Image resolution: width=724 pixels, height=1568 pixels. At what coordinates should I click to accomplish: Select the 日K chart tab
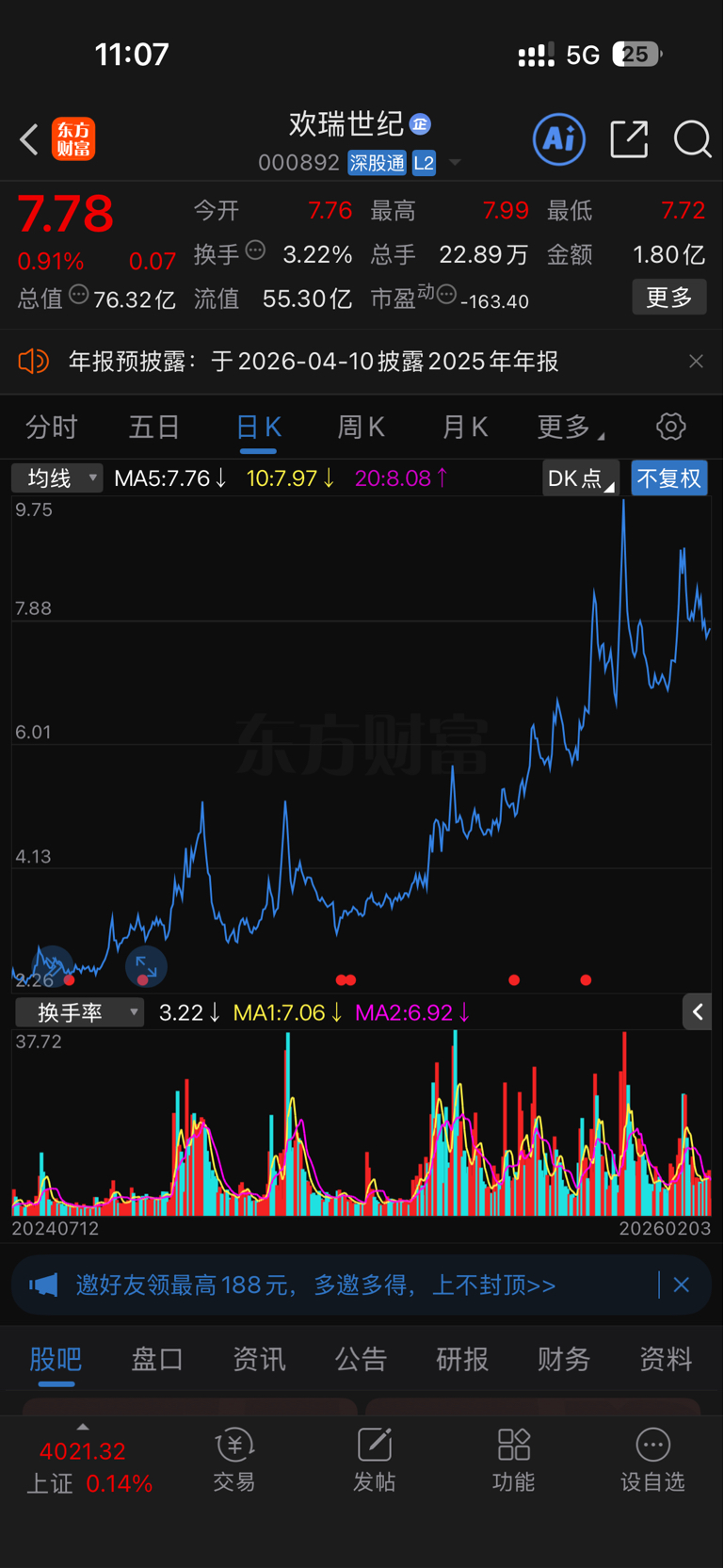coord(258,428)
